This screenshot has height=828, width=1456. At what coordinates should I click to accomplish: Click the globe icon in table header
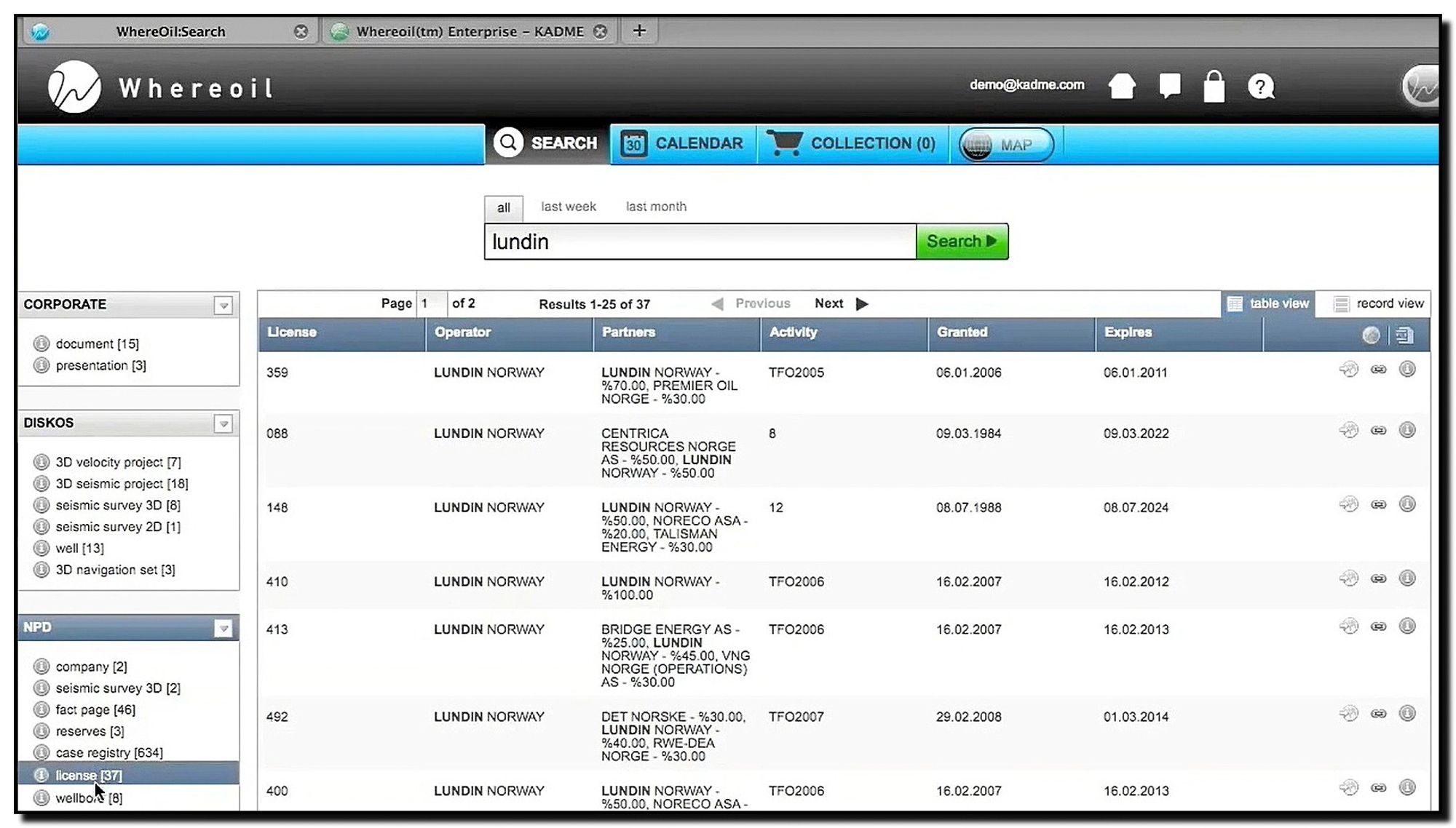tap(1371, 335)
